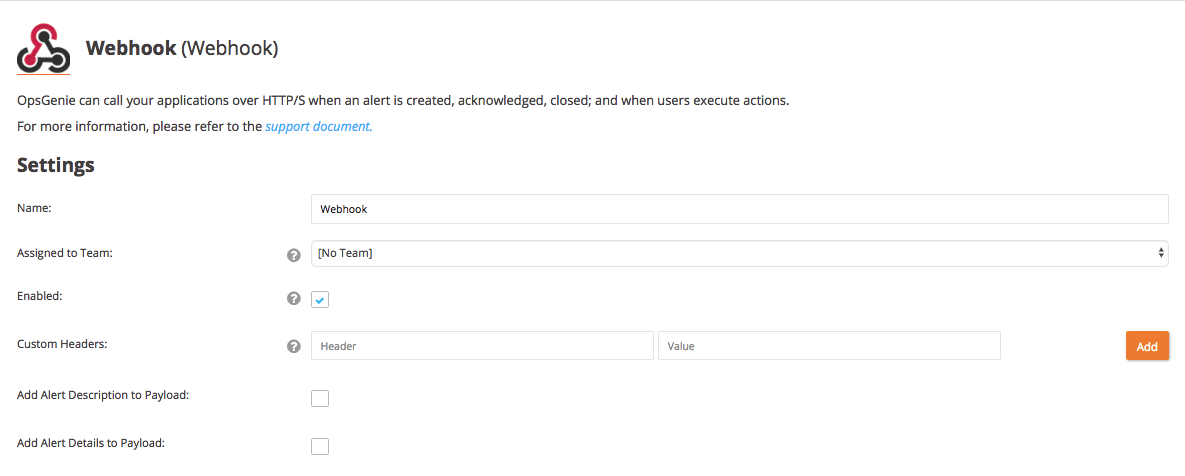Show help icon for Enabled setting
Viewport: 1185px width, 476px height.
click(x=294, y=299)
